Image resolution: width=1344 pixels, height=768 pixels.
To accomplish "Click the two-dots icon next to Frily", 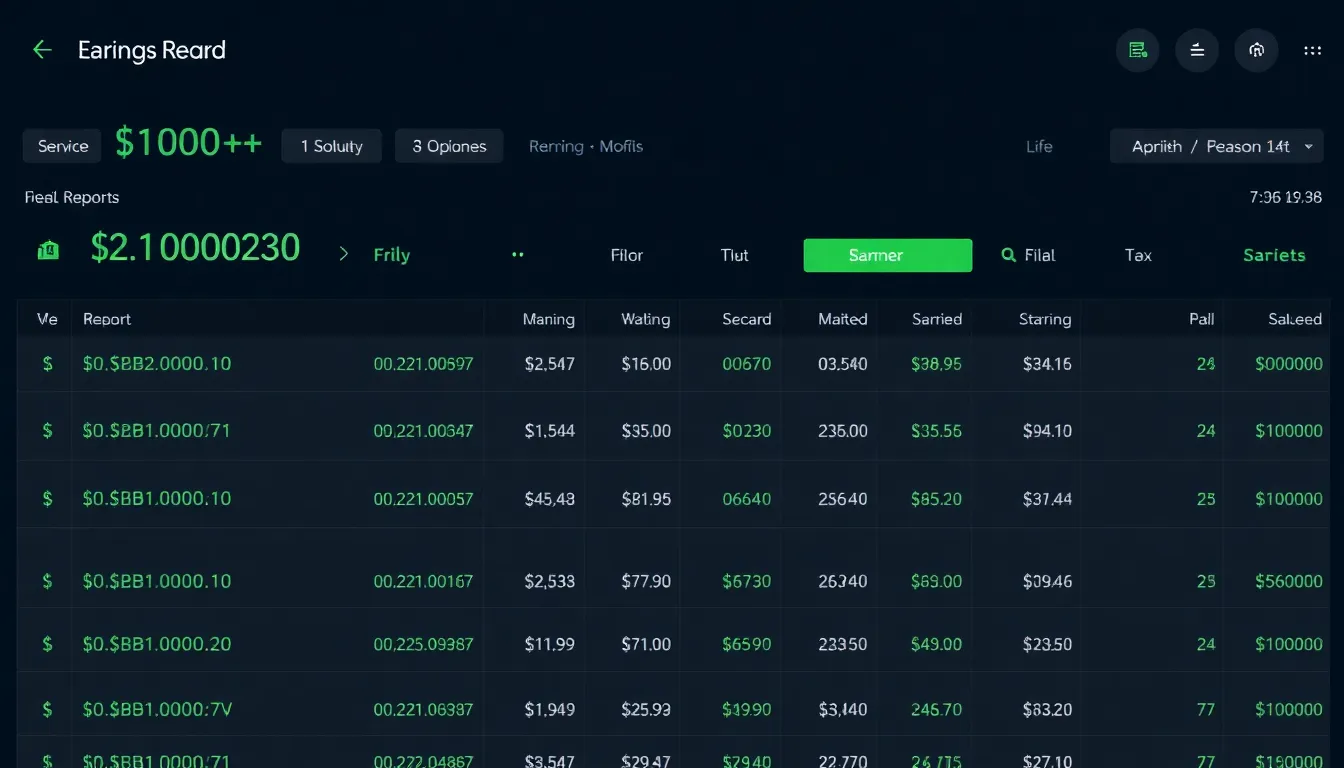I will pos(517,255).
